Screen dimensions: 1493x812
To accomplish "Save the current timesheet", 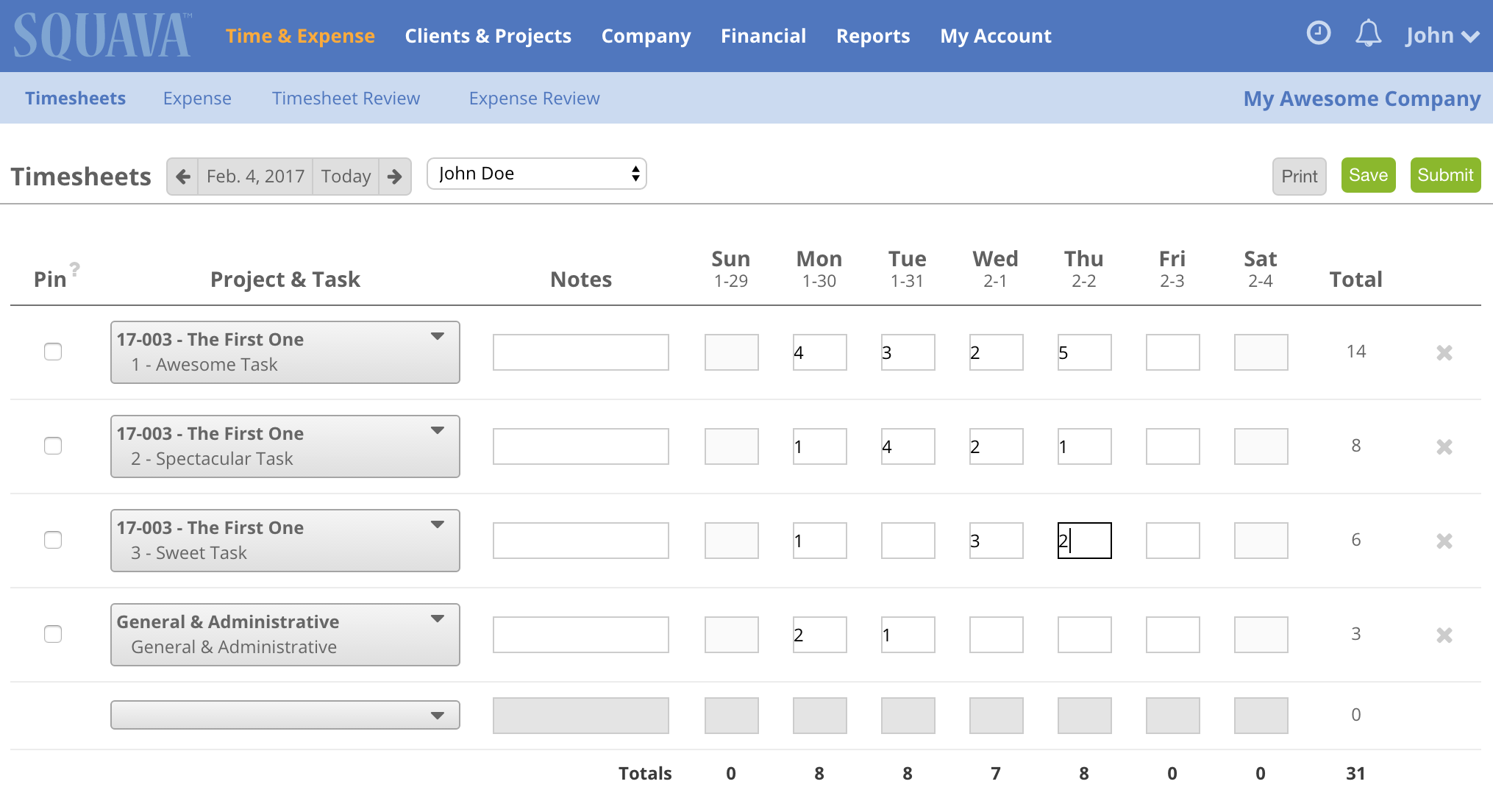I will point(1368,175).
